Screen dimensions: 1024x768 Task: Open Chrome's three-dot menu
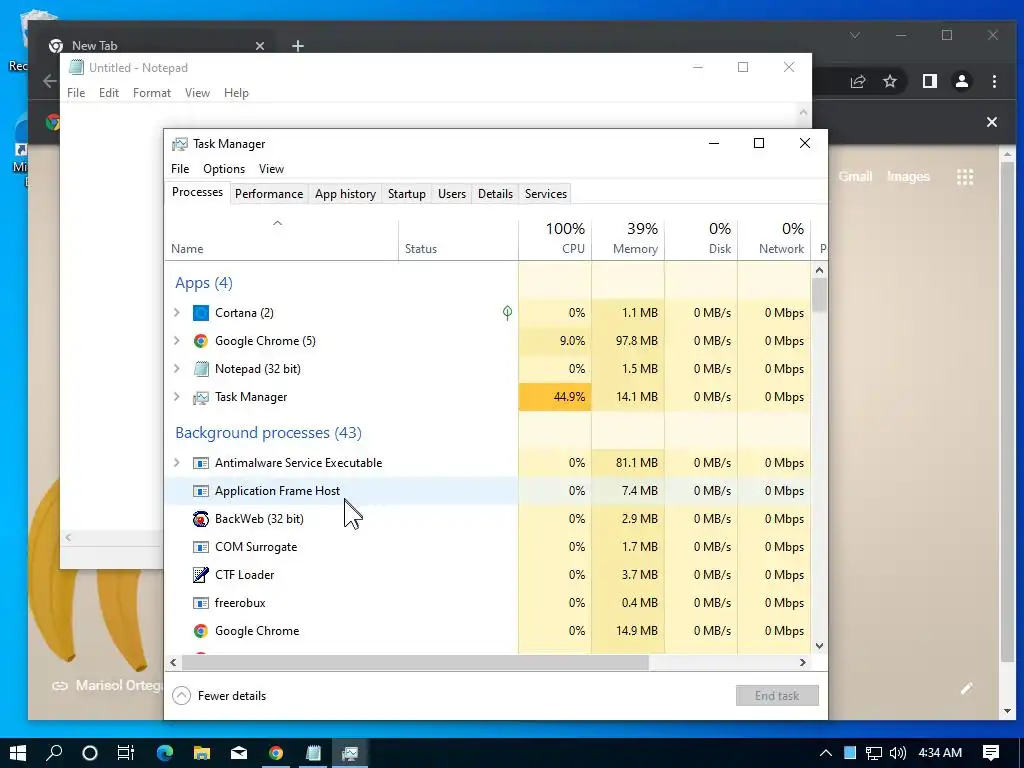click(994, 82)
